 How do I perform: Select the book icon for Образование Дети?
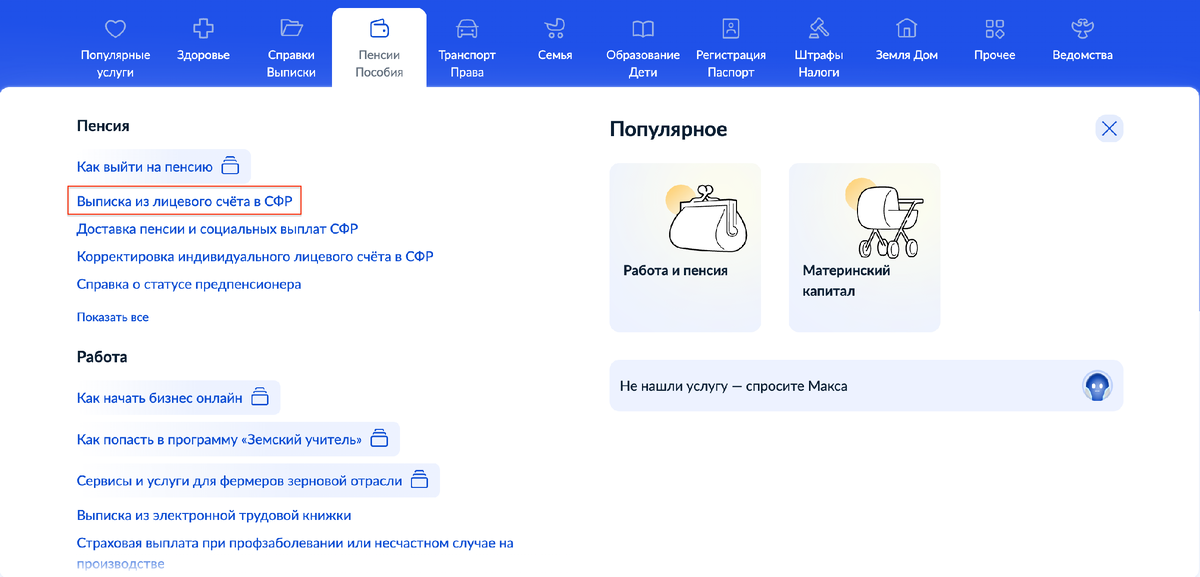(x=642, y=29)
